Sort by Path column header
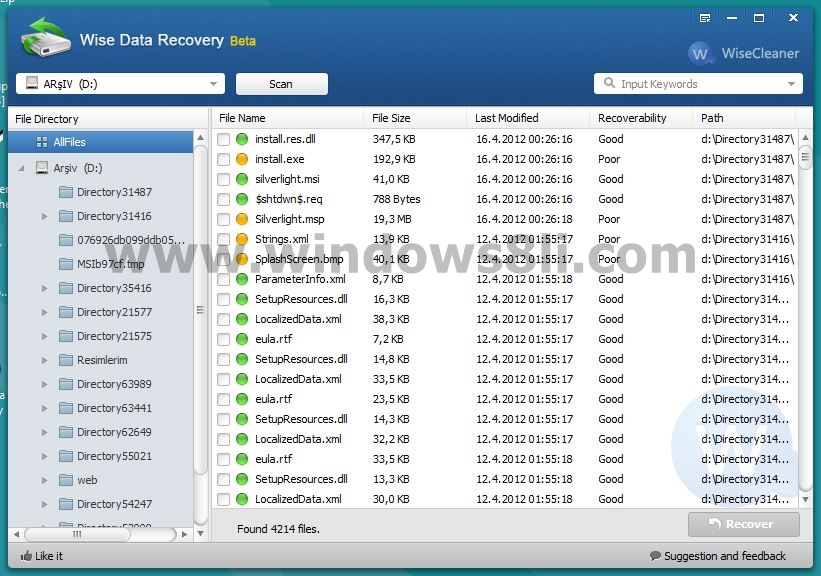Image resolution: width=821 pixels, height=576 pixels. coord(744,118)
